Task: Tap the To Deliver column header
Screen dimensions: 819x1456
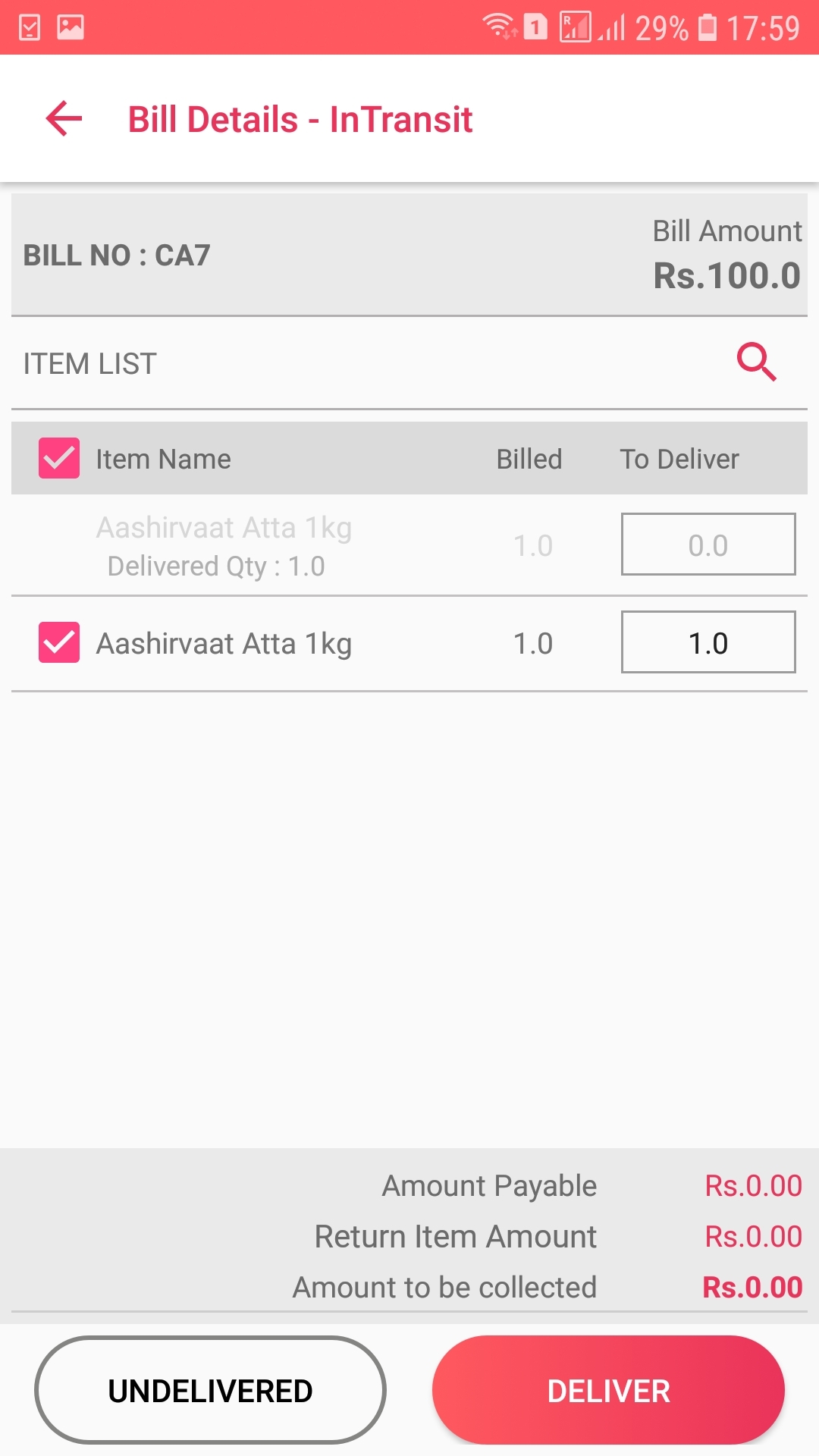Action: coord(679,459)
